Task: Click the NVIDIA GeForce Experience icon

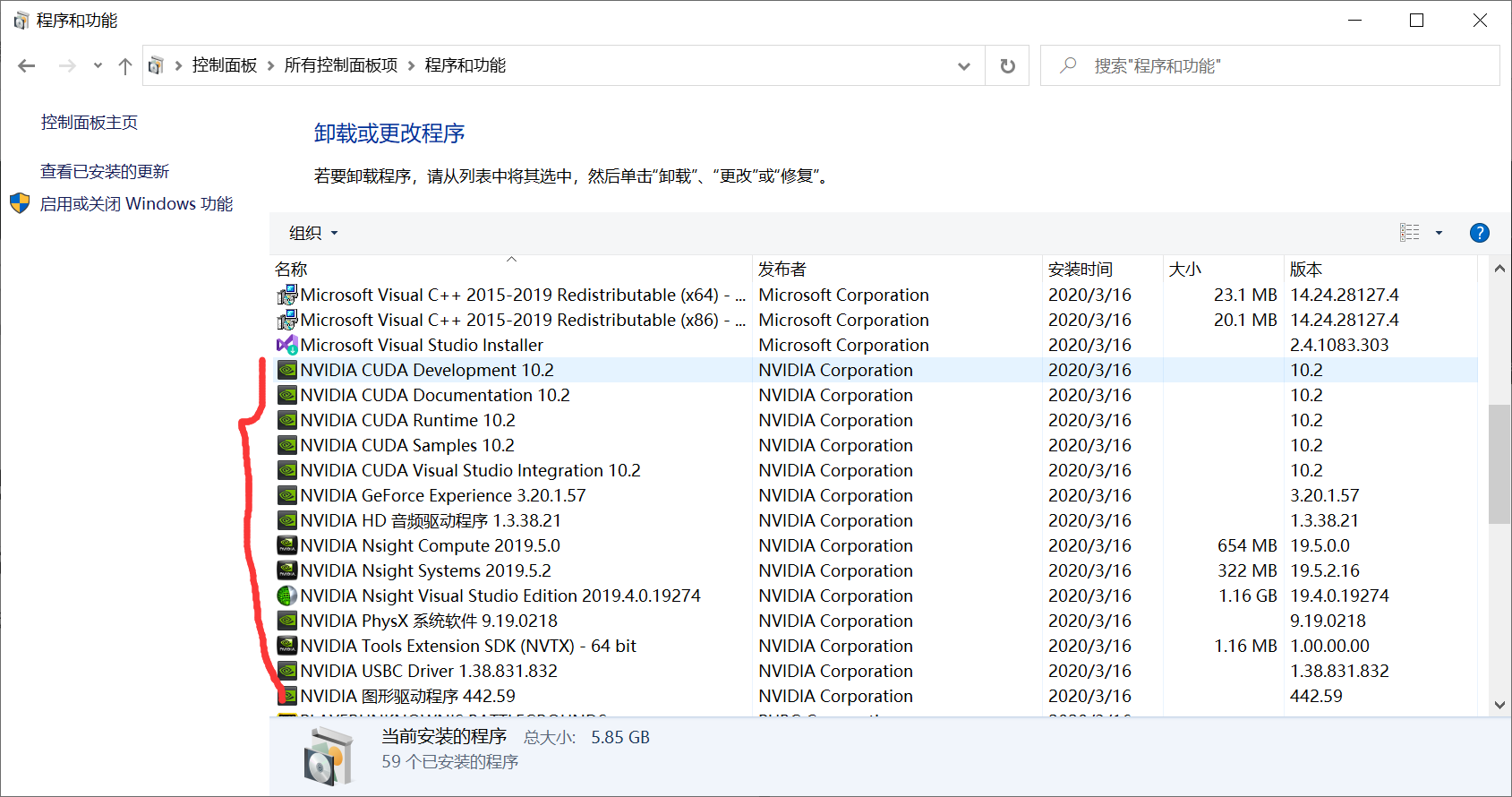Action: [x=286, y=495]
